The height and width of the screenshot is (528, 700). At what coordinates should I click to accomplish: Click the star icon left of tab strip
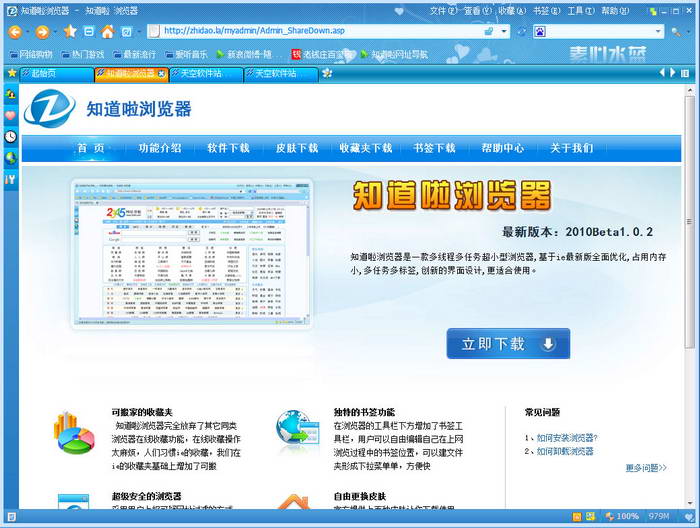(12, 73)
